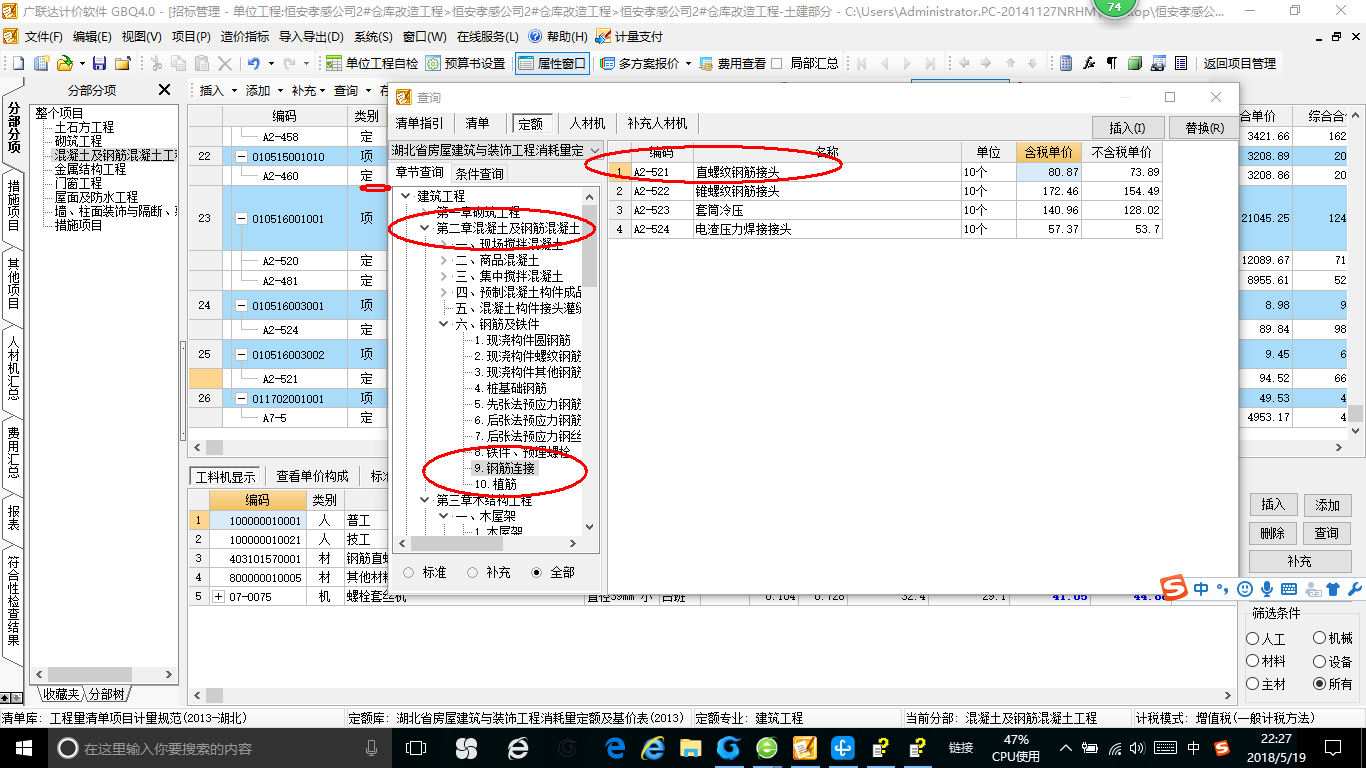Click 替换(R) button in query dialog
This screenshot has width=1366, height=768.
coord(1204,128)
